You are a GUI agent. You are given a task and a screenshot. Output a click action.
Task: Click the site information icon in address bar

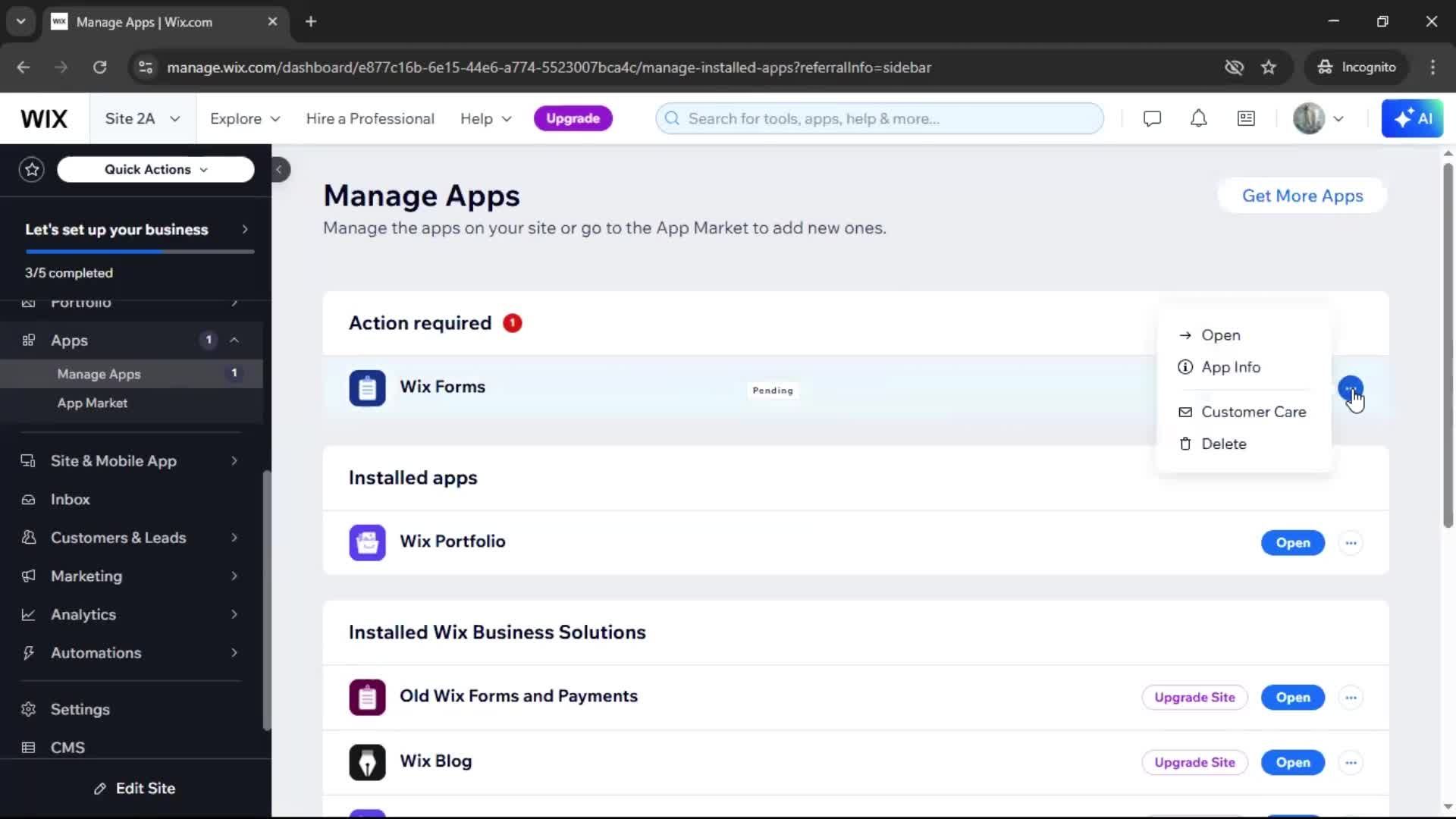point(145,67)
